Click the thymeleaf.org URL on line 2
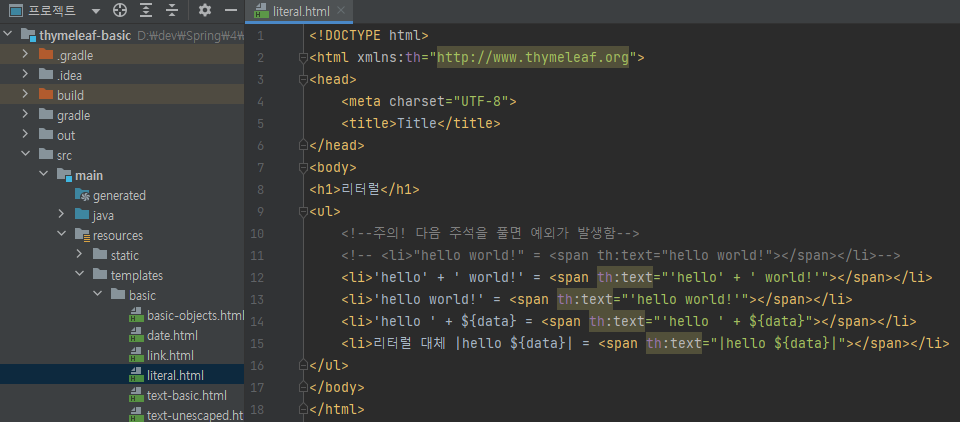960x422 pixels. coord(533,58)
